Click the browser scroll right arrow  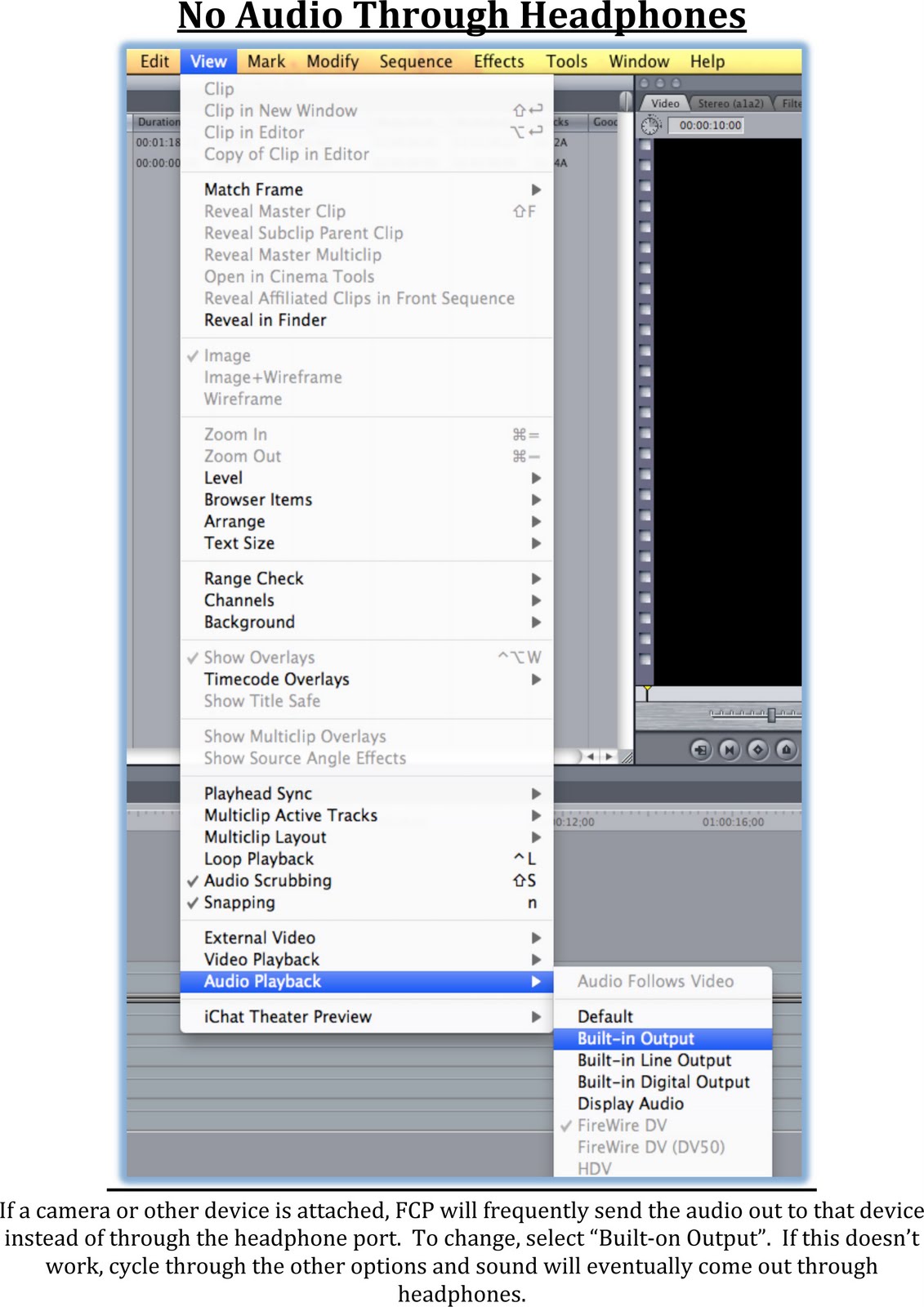(x=609, y=756)
